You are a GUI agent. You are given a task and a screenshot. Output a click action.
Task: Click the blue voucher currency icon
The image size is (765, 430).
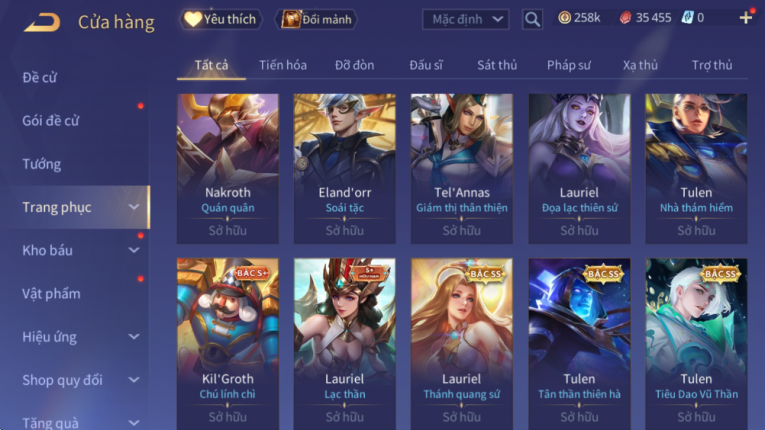pyautogui.click(x=687, y=18)
